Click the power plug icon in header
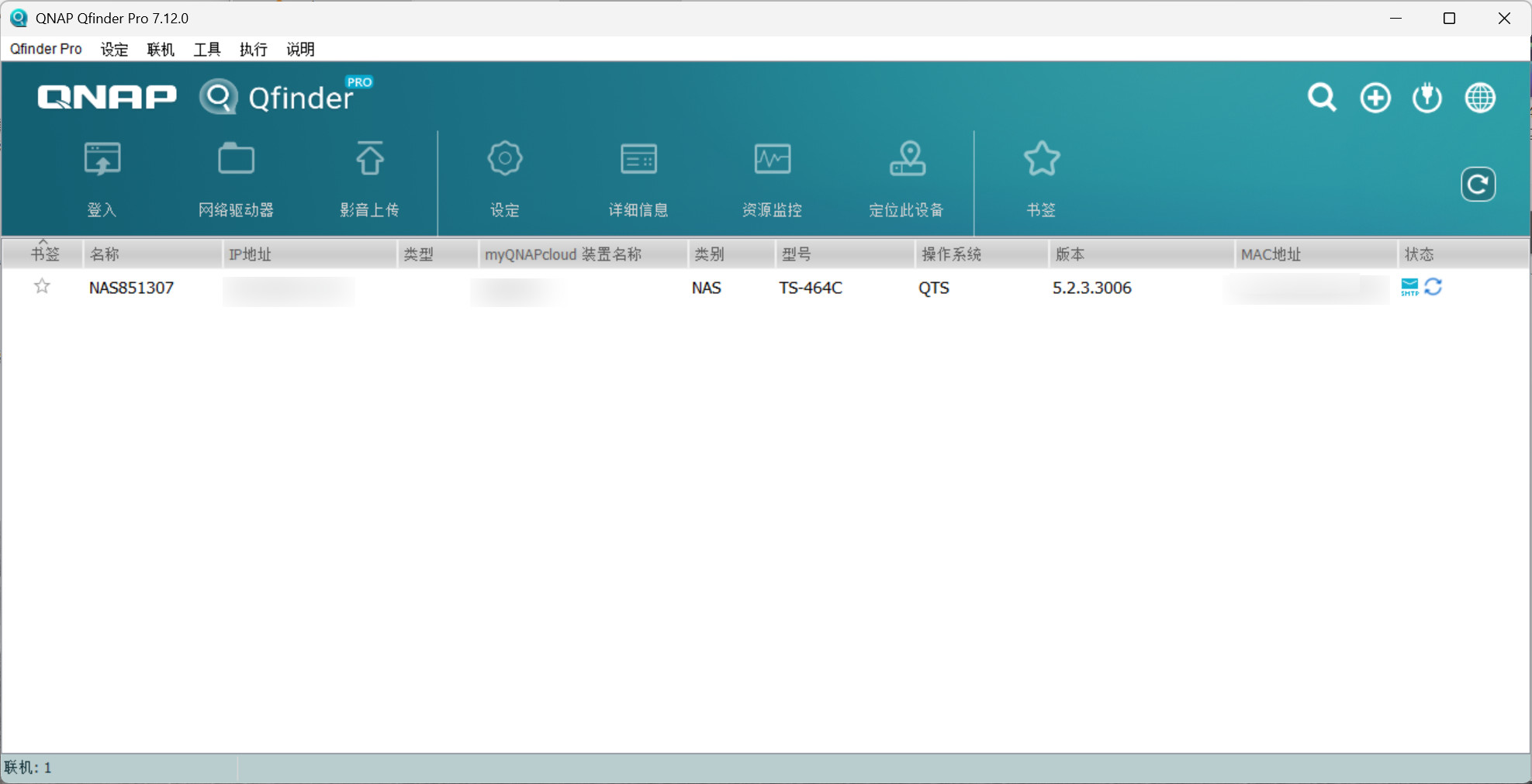The height and width of the screenshot is (784, 1532). point(1427,98)
